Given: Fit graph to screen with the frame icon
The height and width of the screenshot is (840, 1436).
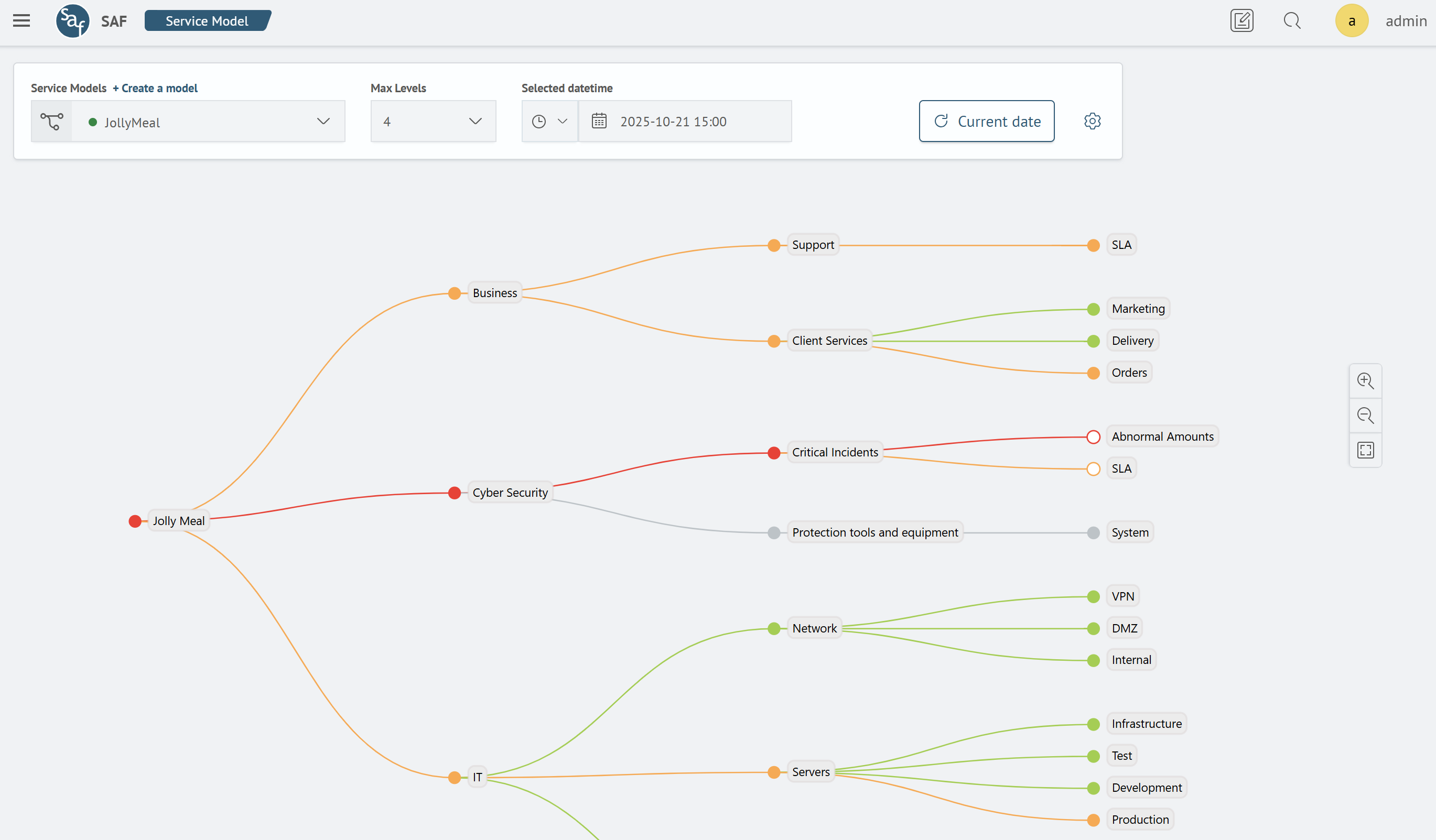Looking at the screenshot, I should pos(1365,450).
